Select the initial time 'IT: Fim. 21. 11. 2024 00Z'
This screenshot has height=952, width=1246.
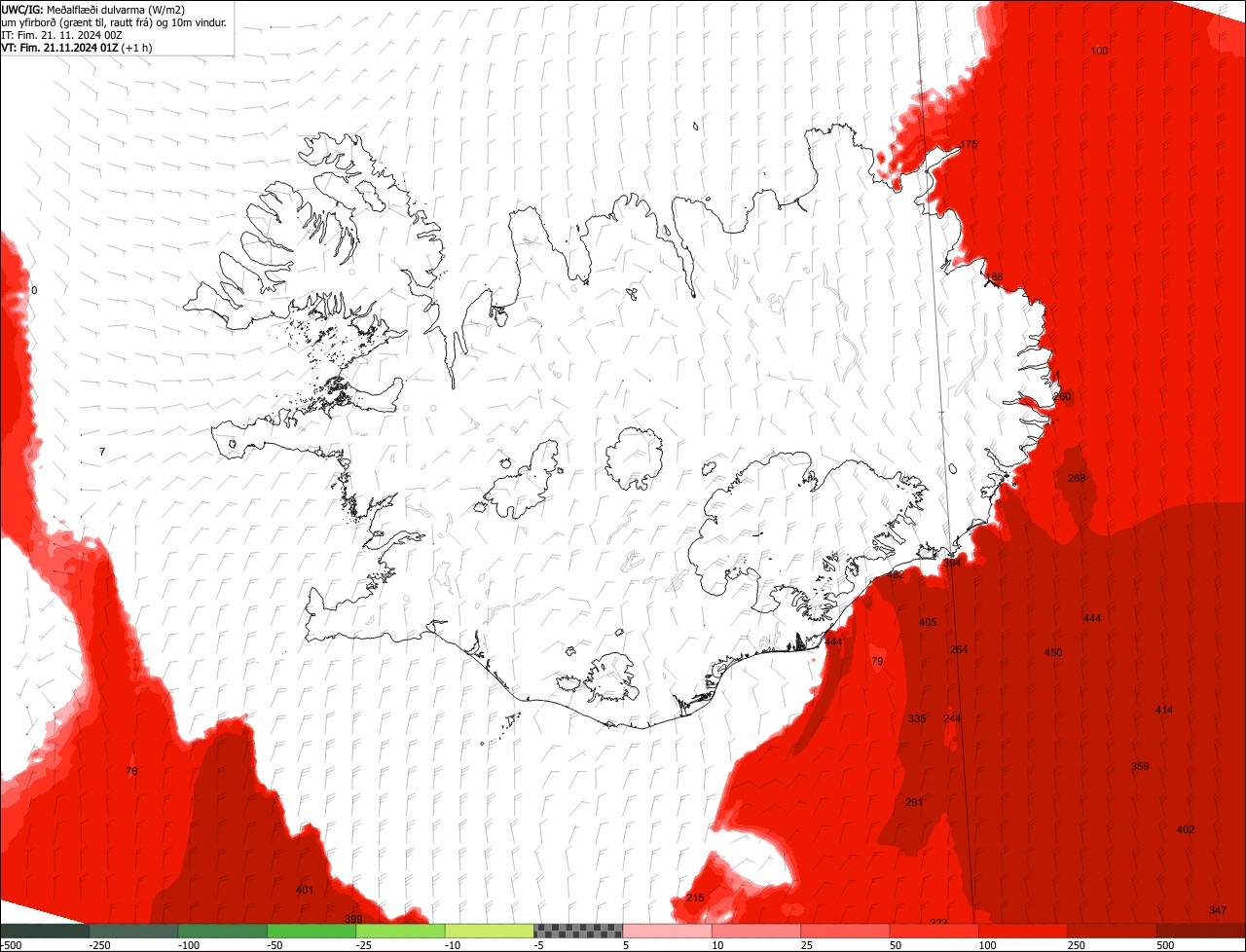(61, 34)
